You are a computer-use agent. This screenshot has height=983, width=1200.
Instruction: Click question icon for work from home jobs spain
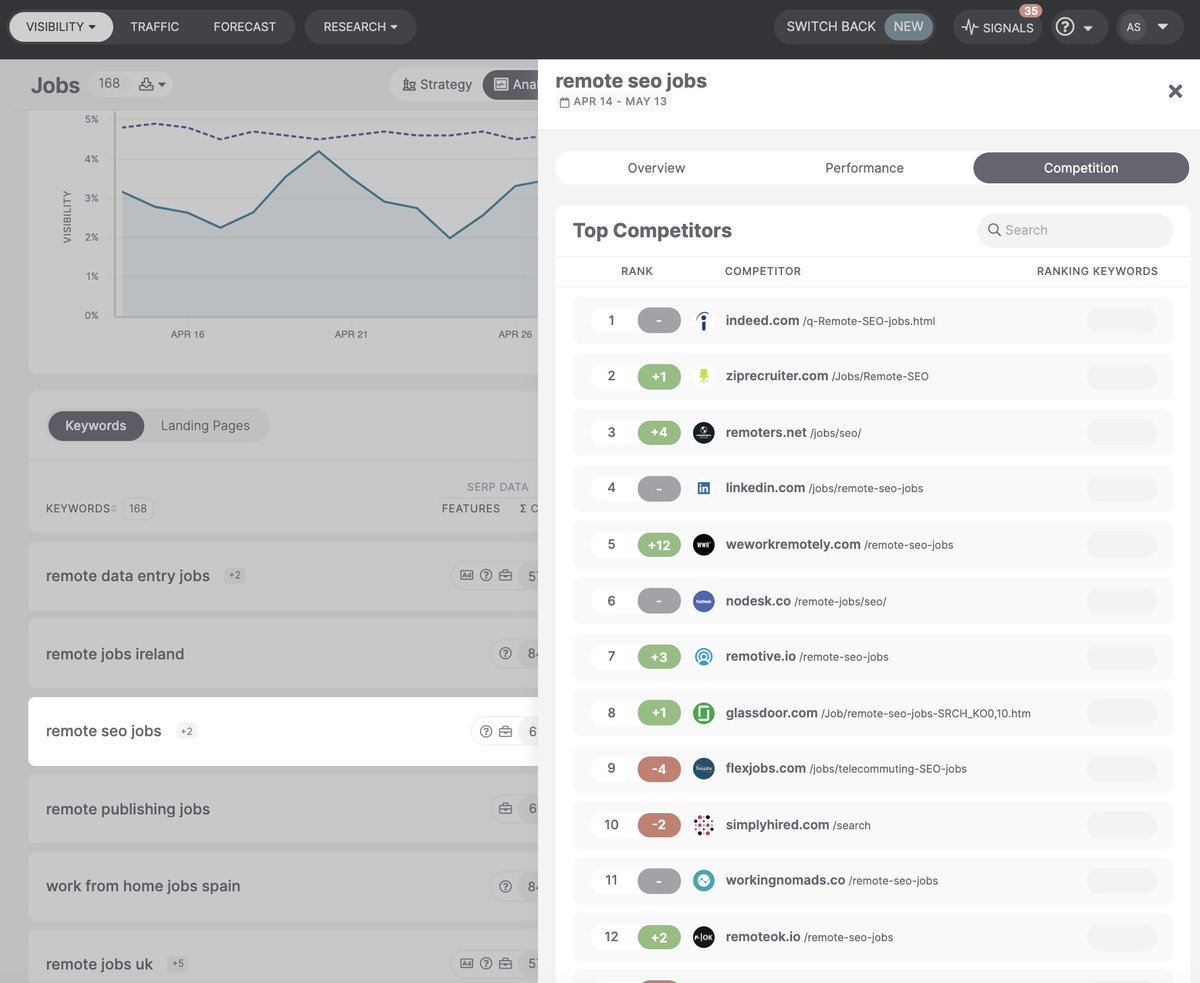pos(506,886)
